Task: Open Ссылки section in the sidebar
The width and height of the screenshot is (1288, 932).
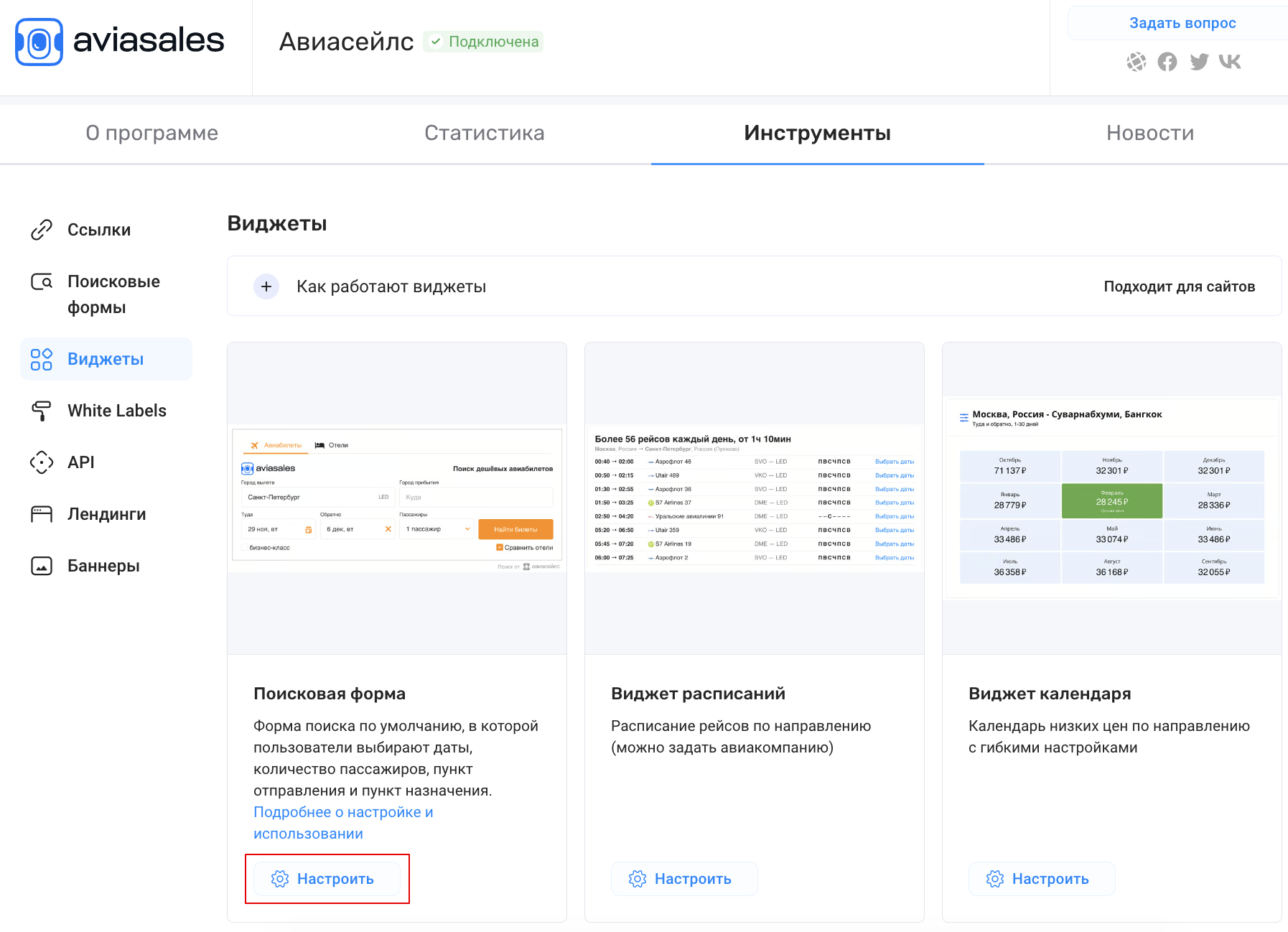Action: (x=98, y=230)
